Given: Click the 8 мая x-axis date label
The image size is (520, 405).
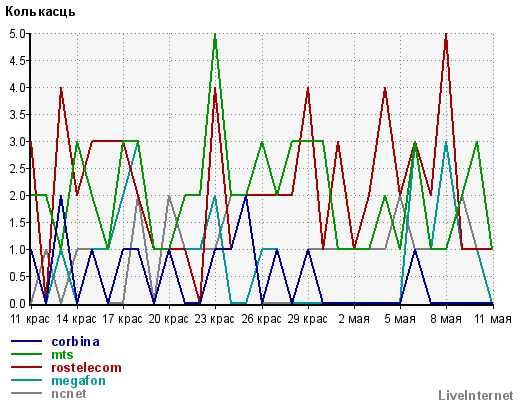Looking at the screenshot, I should (x=446, y=319).
